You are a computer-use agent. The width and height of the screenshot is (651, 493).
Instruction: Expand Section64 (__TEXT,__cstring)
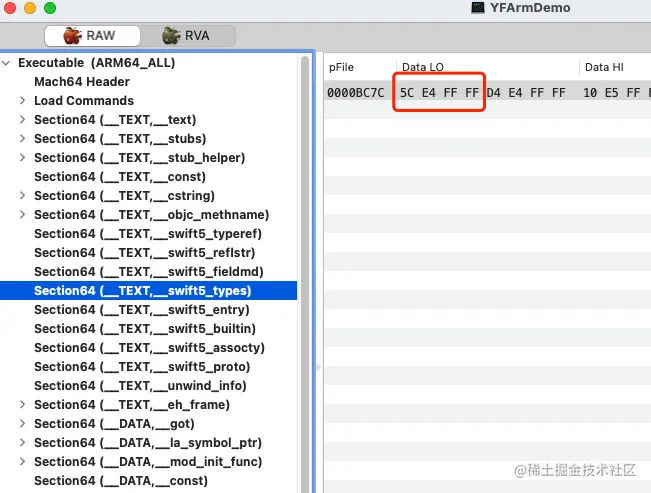(x=22, y=196)
